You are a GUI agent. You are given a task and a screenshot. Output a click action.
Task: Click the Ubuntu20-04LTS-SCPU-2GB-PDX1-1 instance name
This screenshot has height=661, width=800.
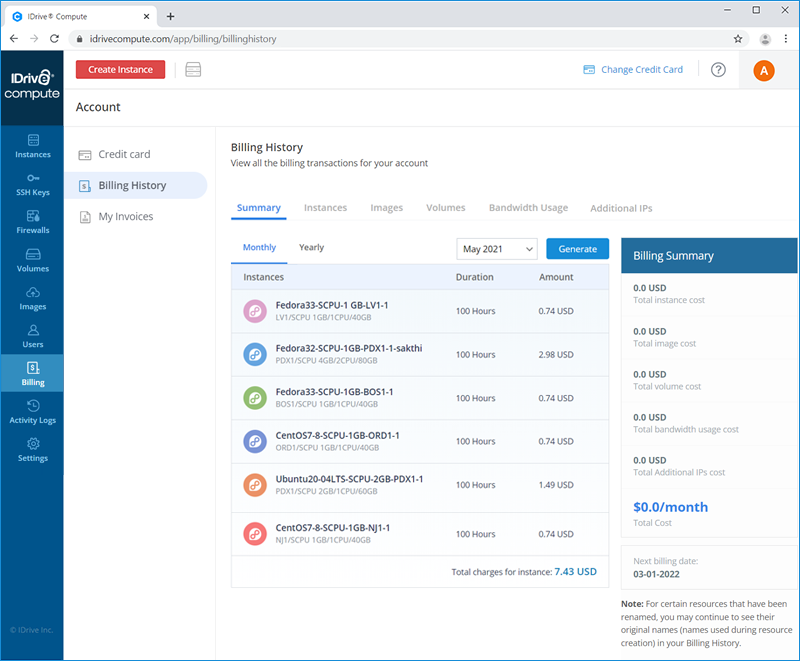[349, 479]
